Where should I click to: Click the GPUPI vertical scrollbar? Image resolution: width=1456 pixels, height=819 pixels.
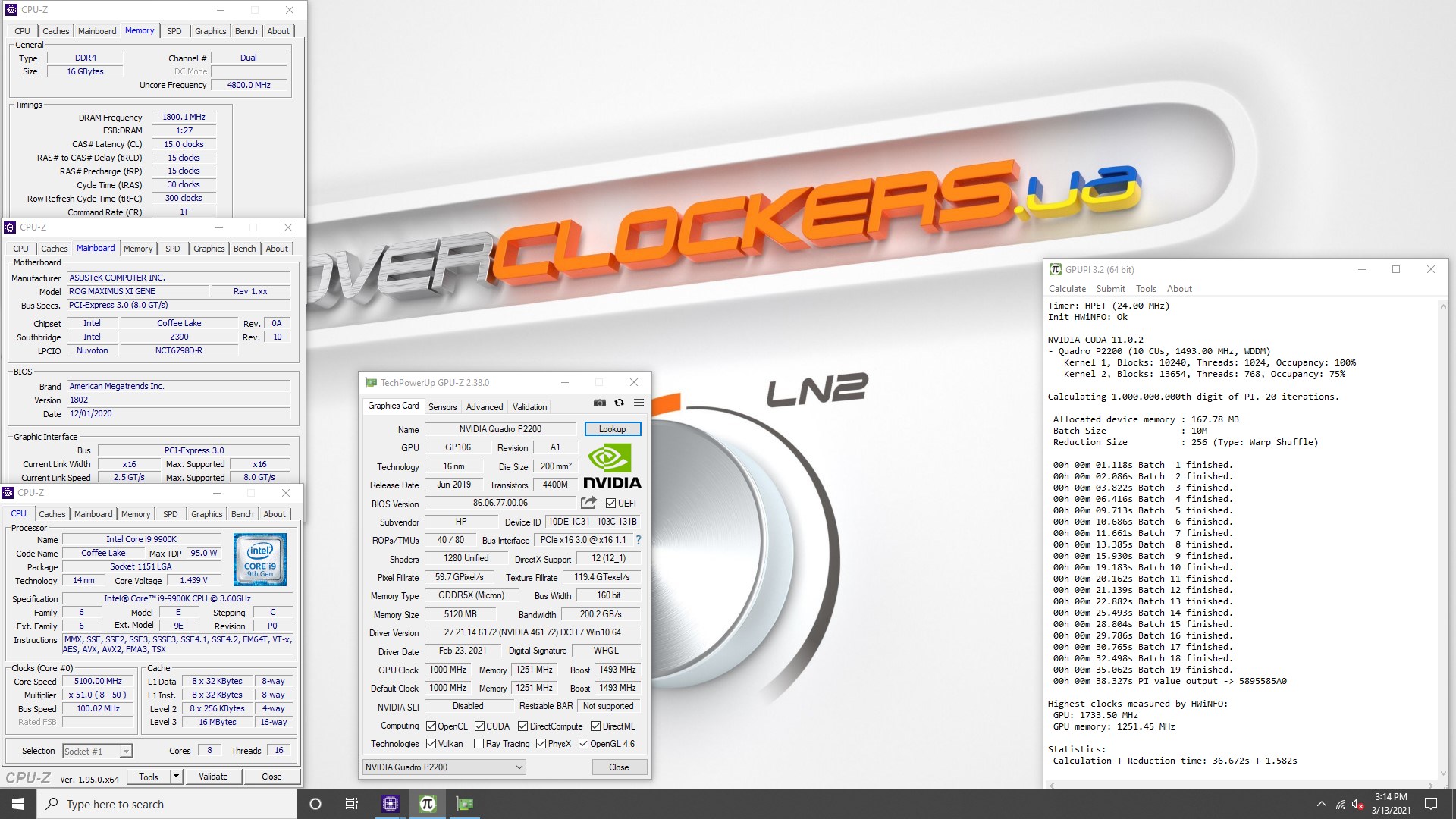(x=1442, y=538)
